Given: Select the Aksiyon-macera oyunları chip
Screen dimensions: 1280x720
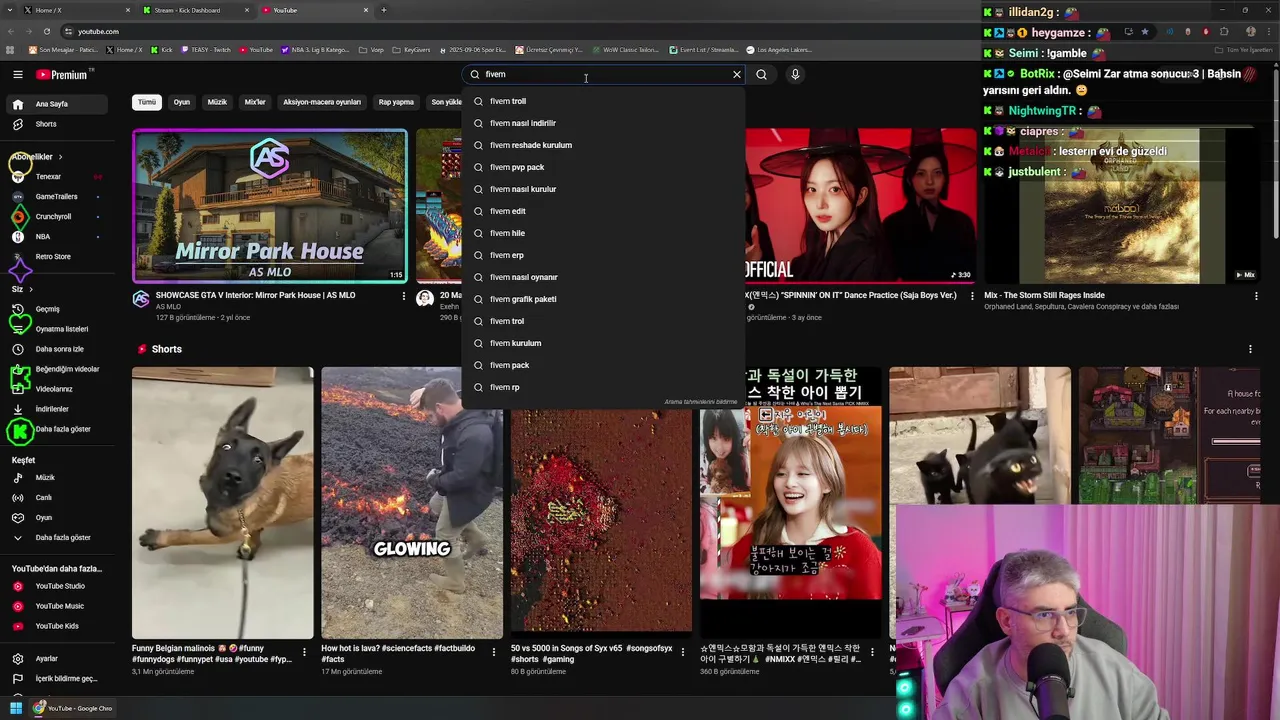Looking at the screenshot, I should click(x=322, y=102).
